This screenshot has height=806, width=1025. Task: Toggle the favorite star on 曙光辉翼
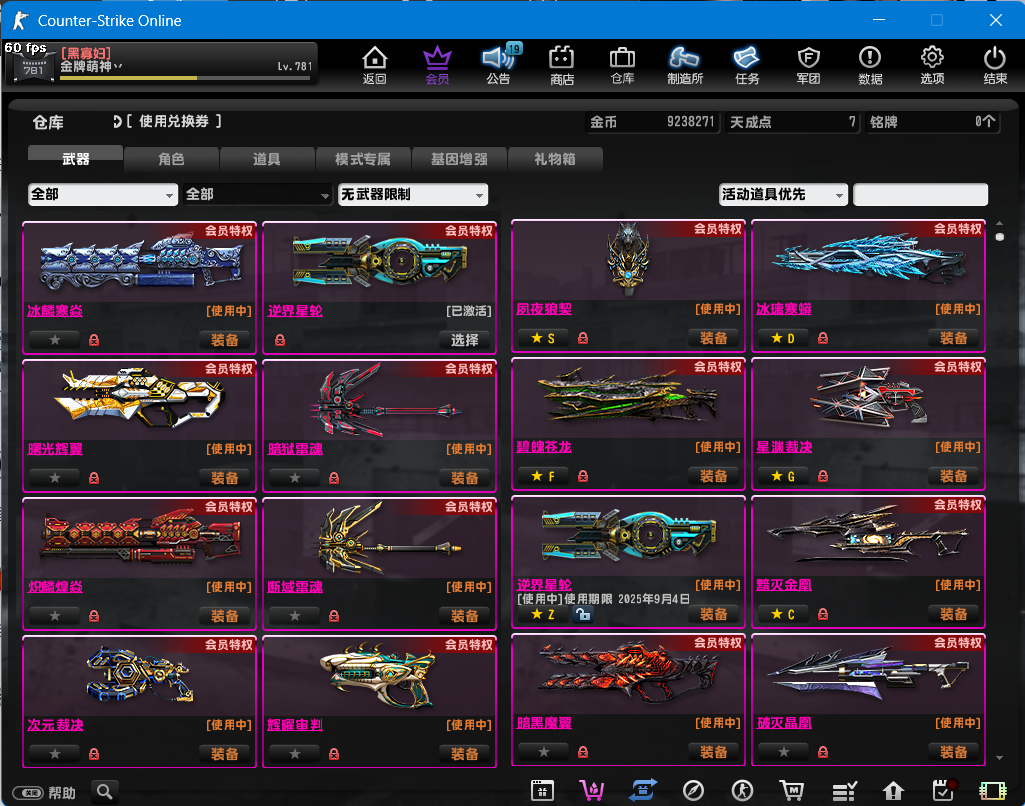55,478
